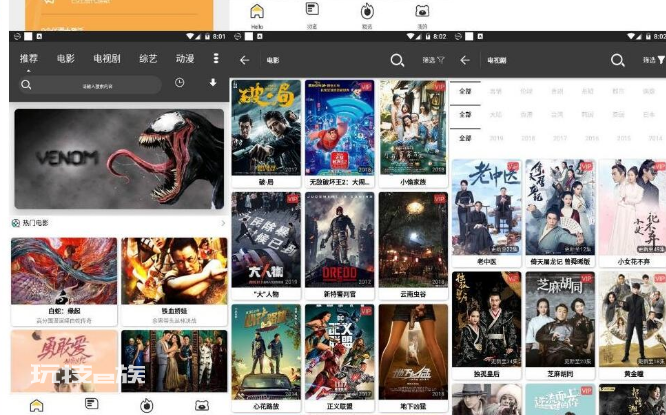Filter TV series by year 2015
Image resolution: width=666 pixels, height=415 pixels.
[x=624, y=138]
